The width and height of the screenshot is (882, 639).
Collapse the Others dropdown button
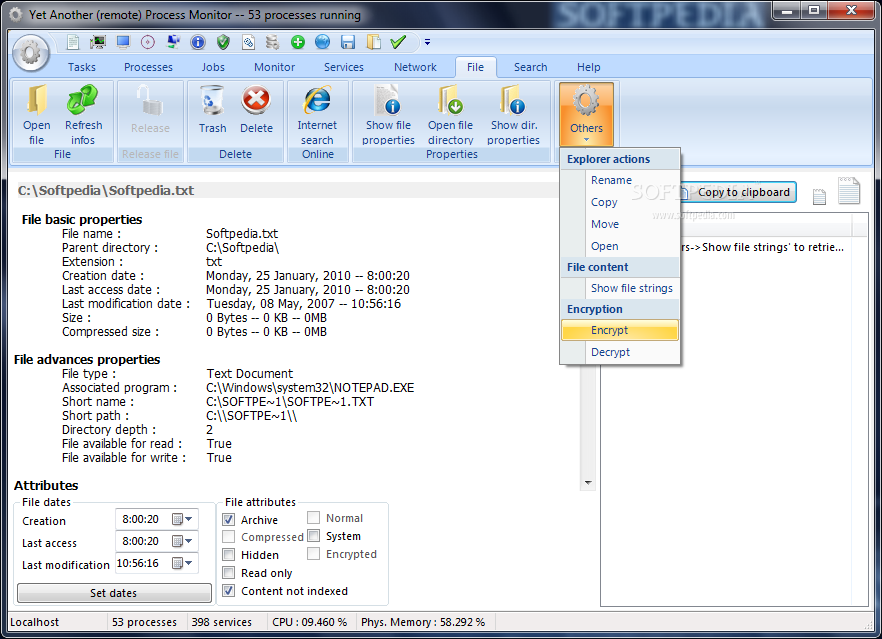(586, 115)
